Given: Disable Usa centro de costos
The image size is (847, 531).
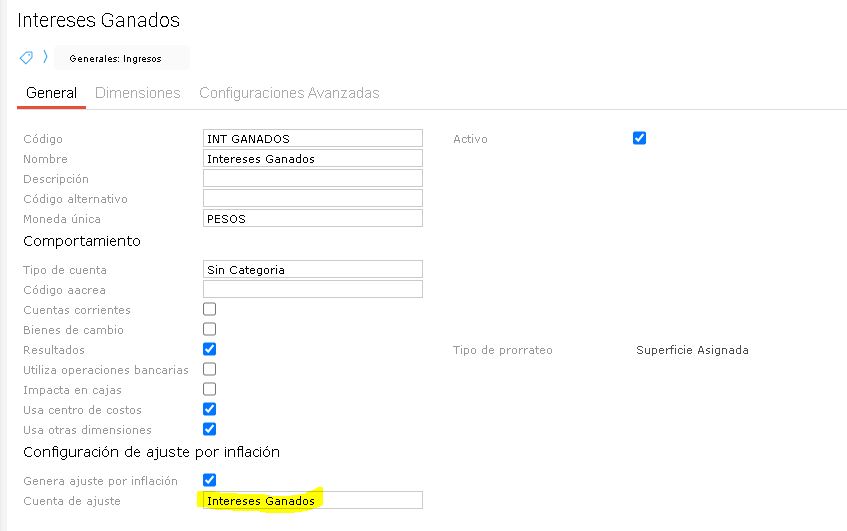Looking at the screenshot, I should click(x=210, y=409).
